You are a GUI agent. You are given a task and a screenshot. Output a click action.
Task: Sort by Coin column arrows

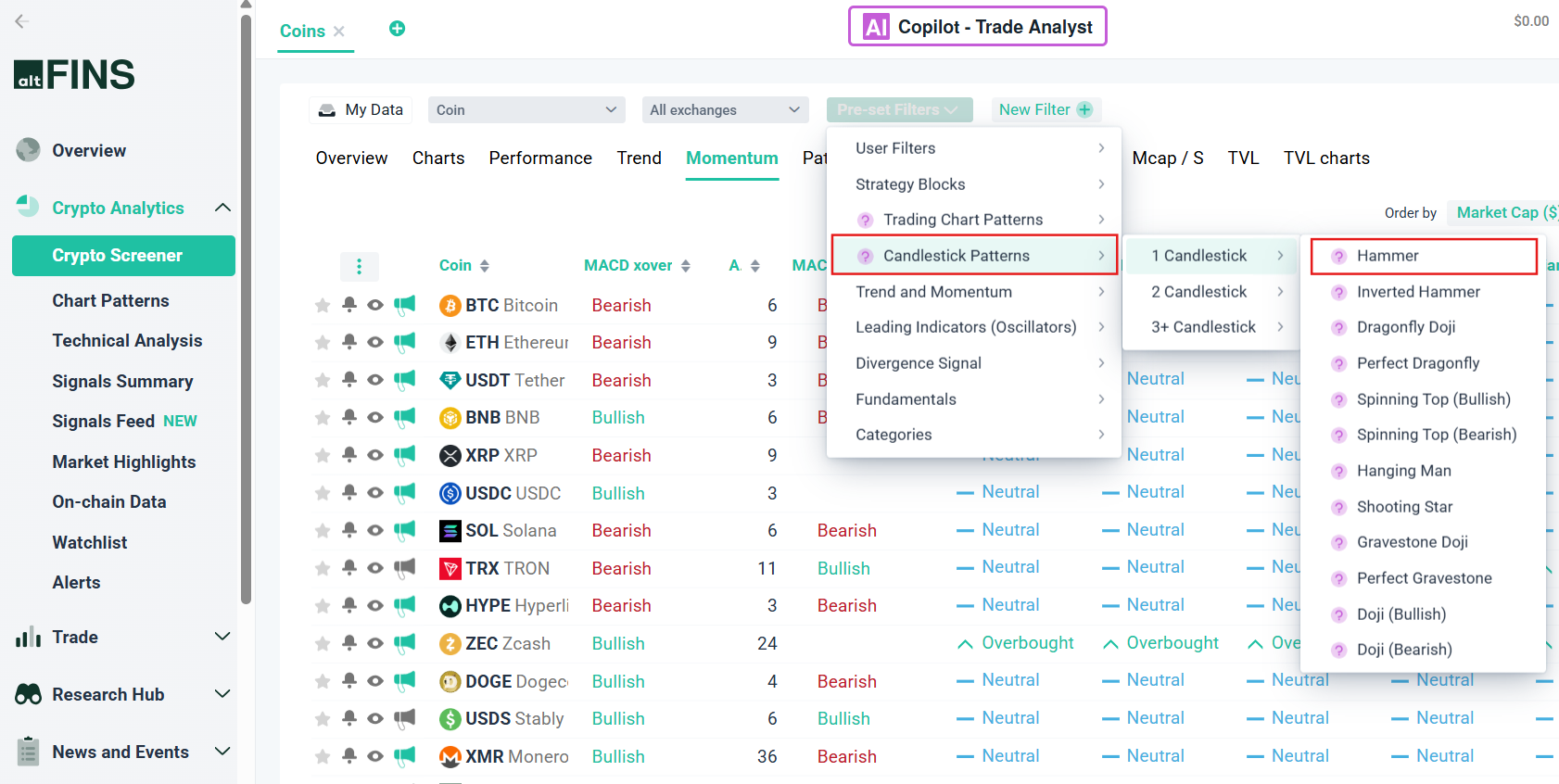coord(485,266)
